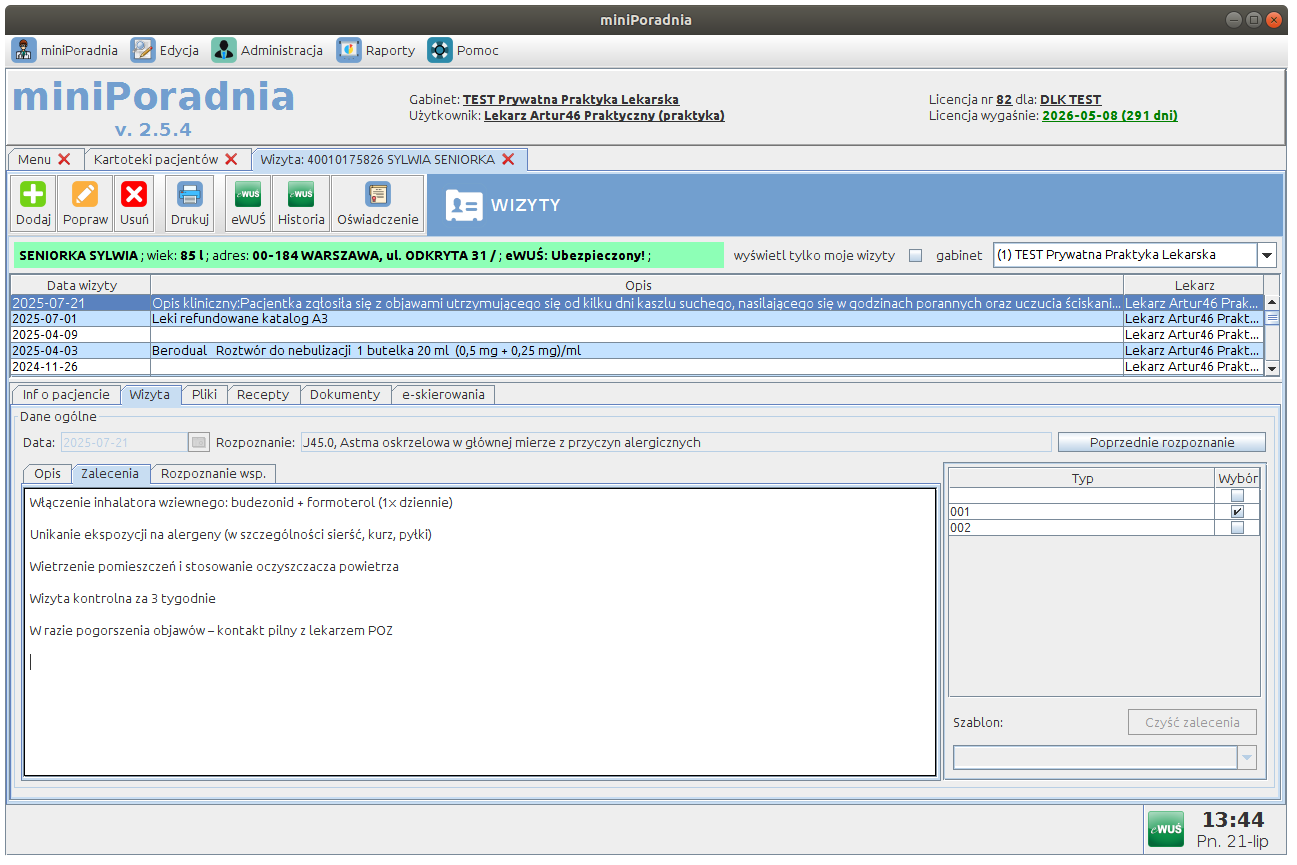Click the Poprzednie rozpoznanie button
1297x865 pixels.
point(1161,442)
